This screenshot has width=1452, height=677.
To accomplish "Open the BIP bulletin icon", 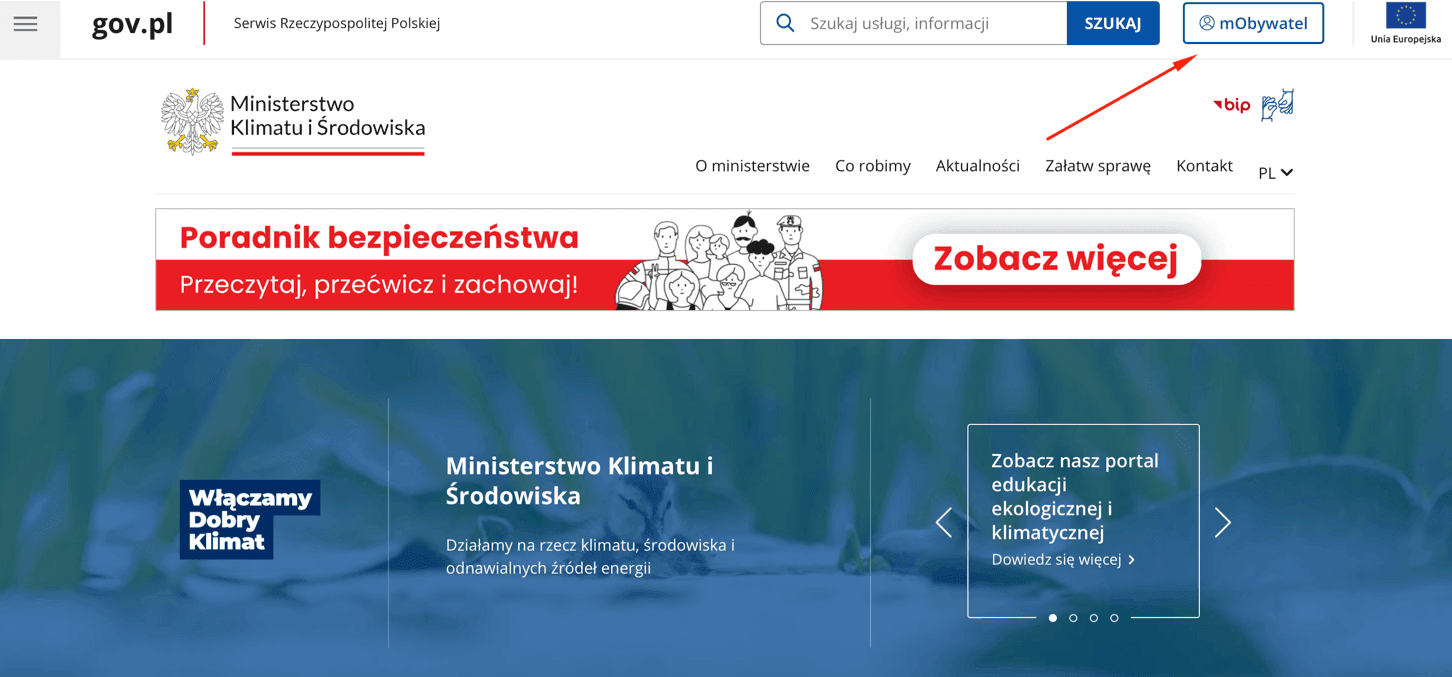I will pyautogui.click(x=1232, y=105).
